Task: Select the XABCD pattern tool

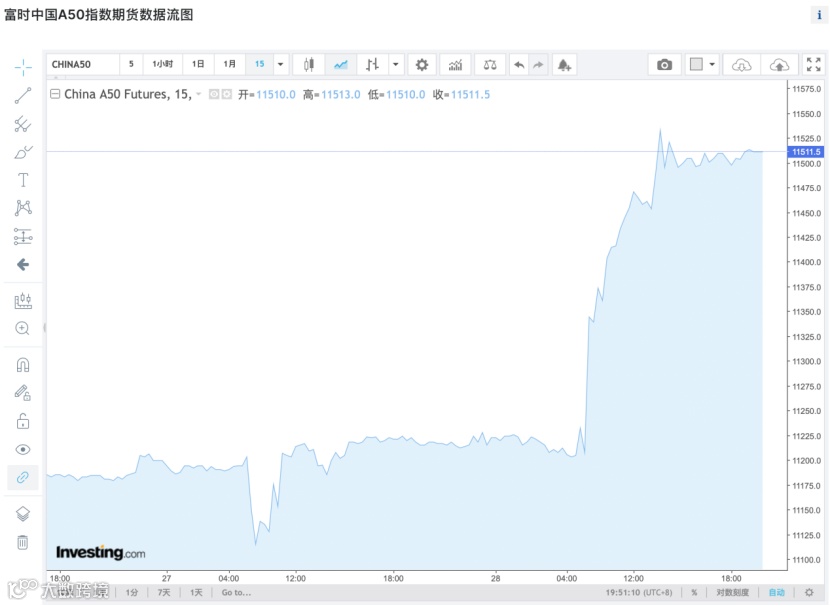Action: [x=23, y=207]
